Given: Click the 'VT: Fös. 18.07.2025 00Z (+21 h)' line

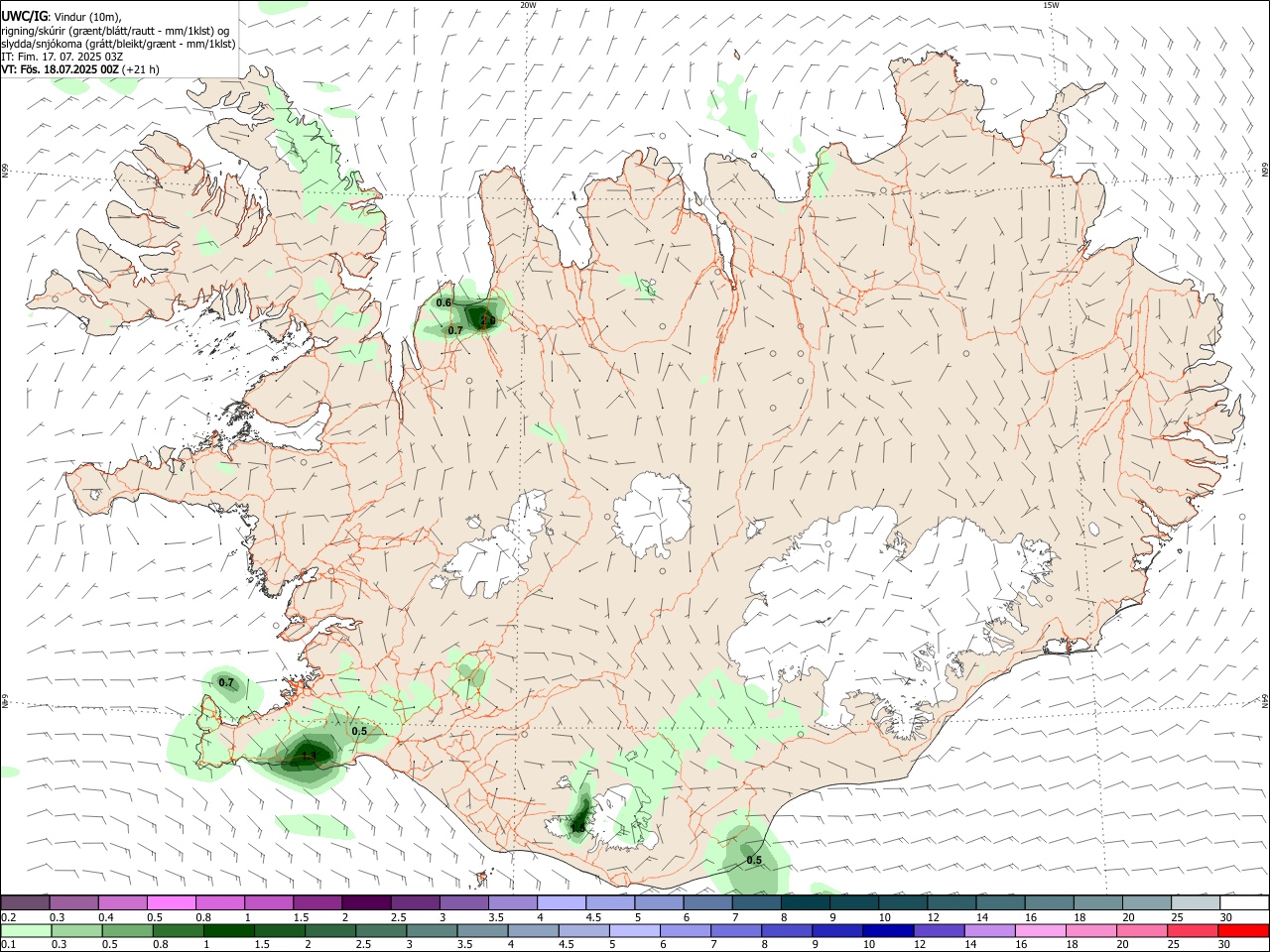Looking at the screenshot, I should [x=80, y=69].
